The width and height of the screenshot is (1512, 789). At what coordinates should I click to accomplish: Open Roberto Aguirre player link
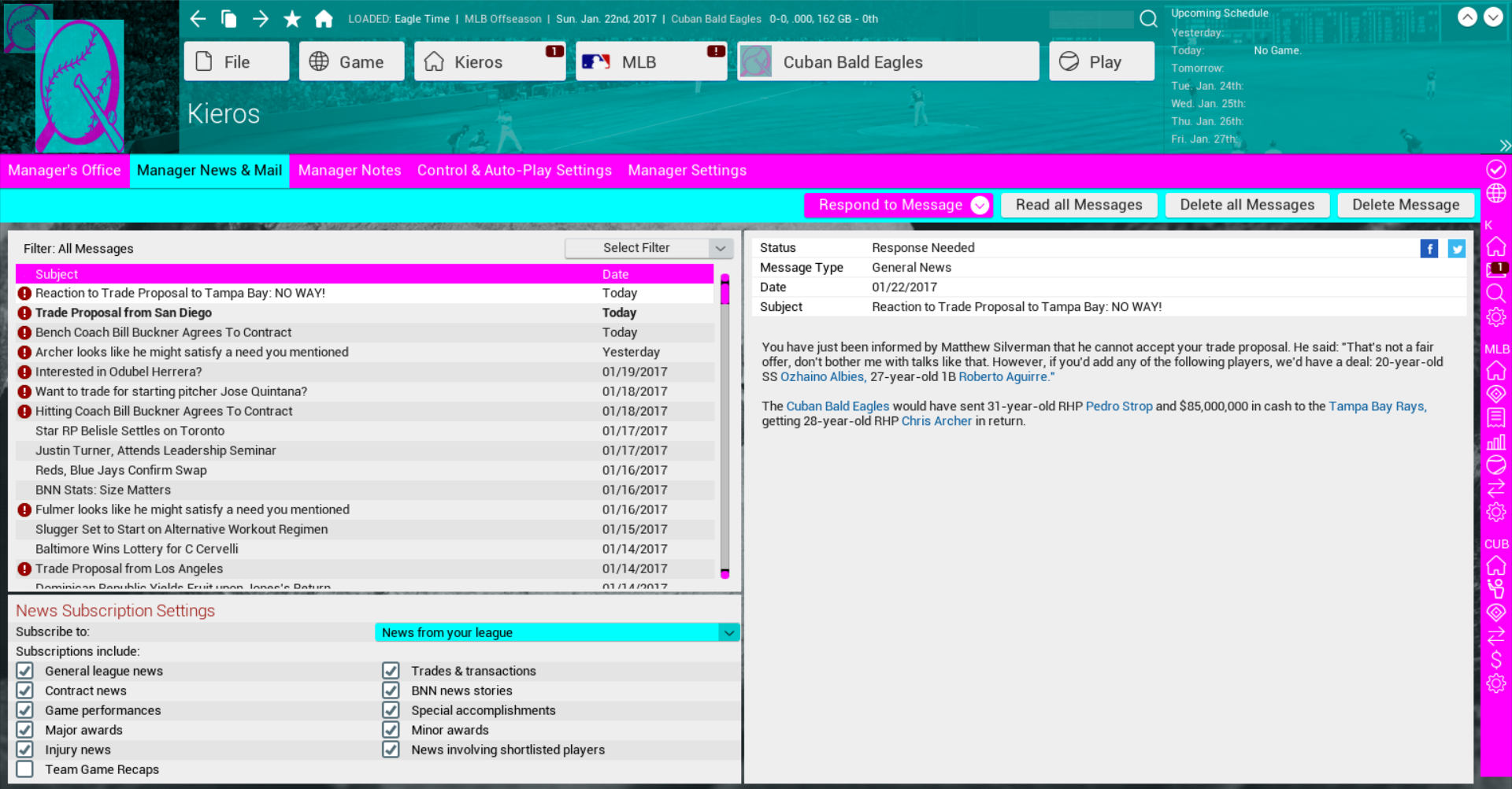click(x=1004, y=376)
